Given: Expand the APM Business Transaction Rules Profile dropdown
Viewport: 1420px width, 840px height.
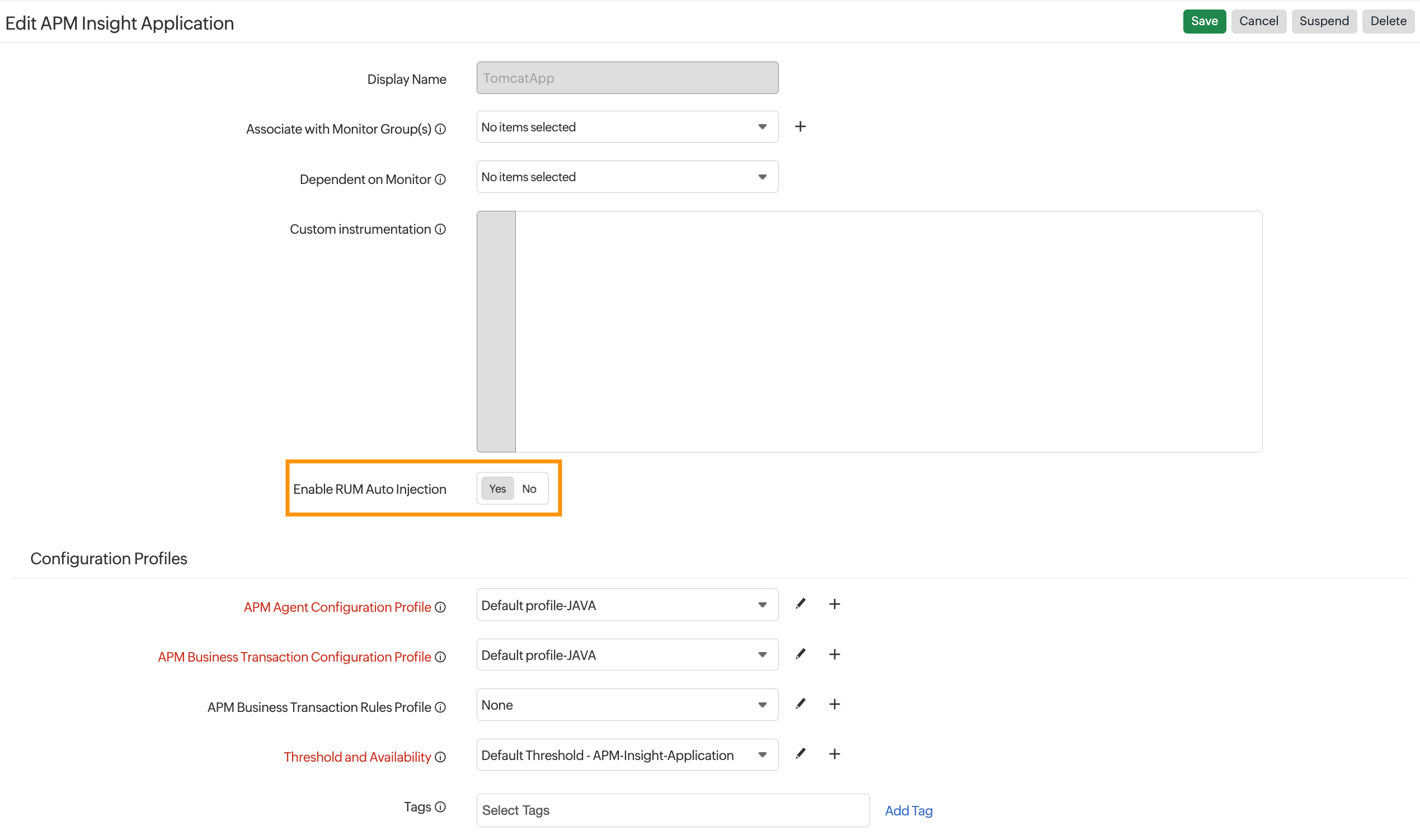Looking at the screenshot, I should tap(627, 705).
